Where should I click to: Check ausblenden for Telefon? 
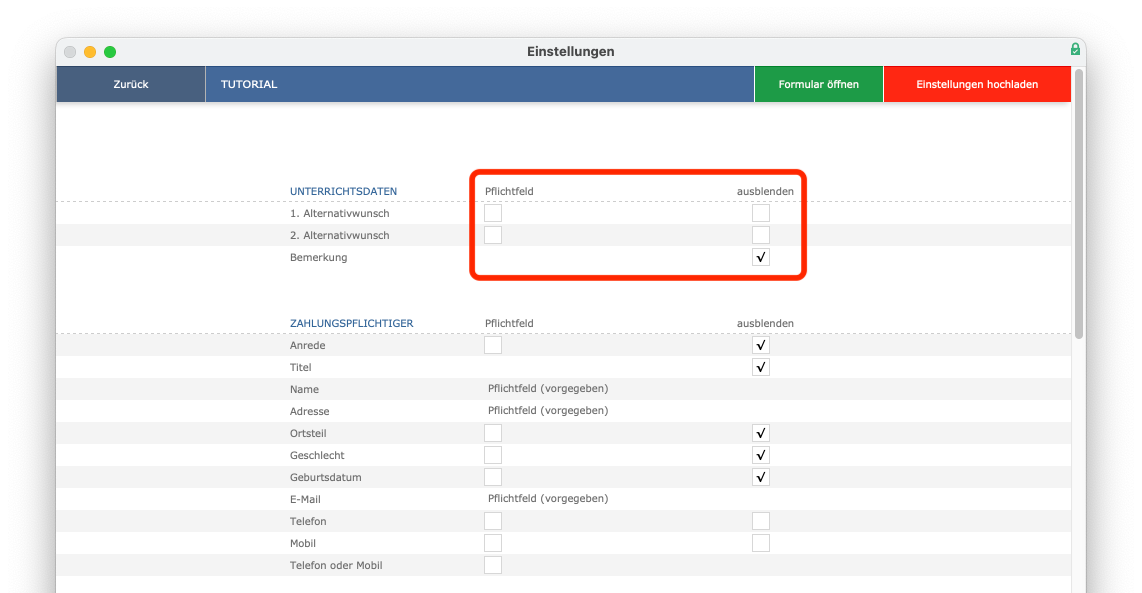coord(761,522)
